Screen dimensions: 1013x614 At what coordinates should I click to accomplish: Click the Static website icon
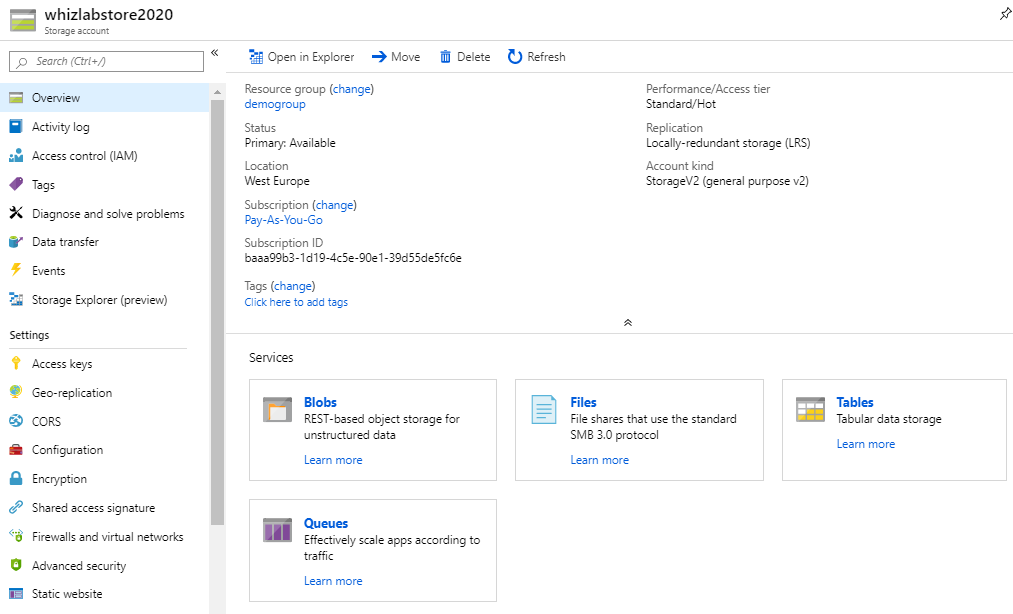coord(16,593)
